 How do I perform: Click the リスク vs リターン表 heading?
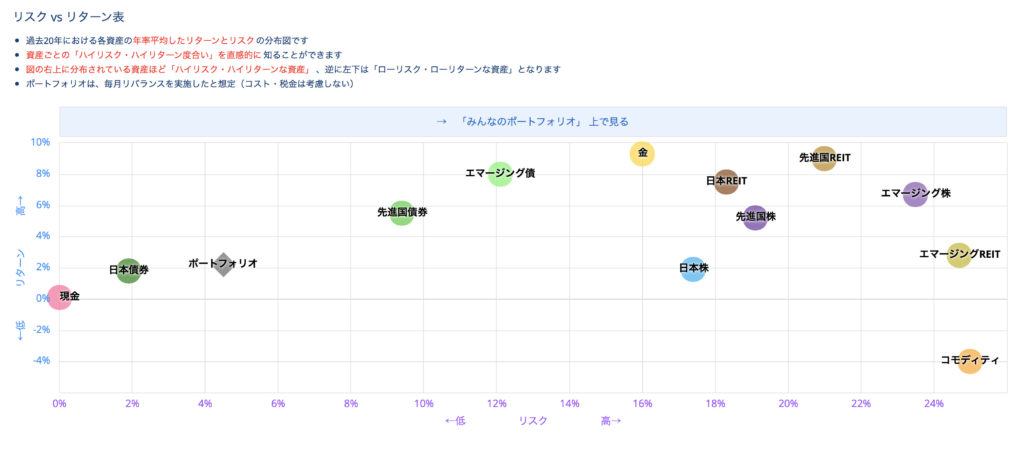pyautogui.click(x=65, y=18)
